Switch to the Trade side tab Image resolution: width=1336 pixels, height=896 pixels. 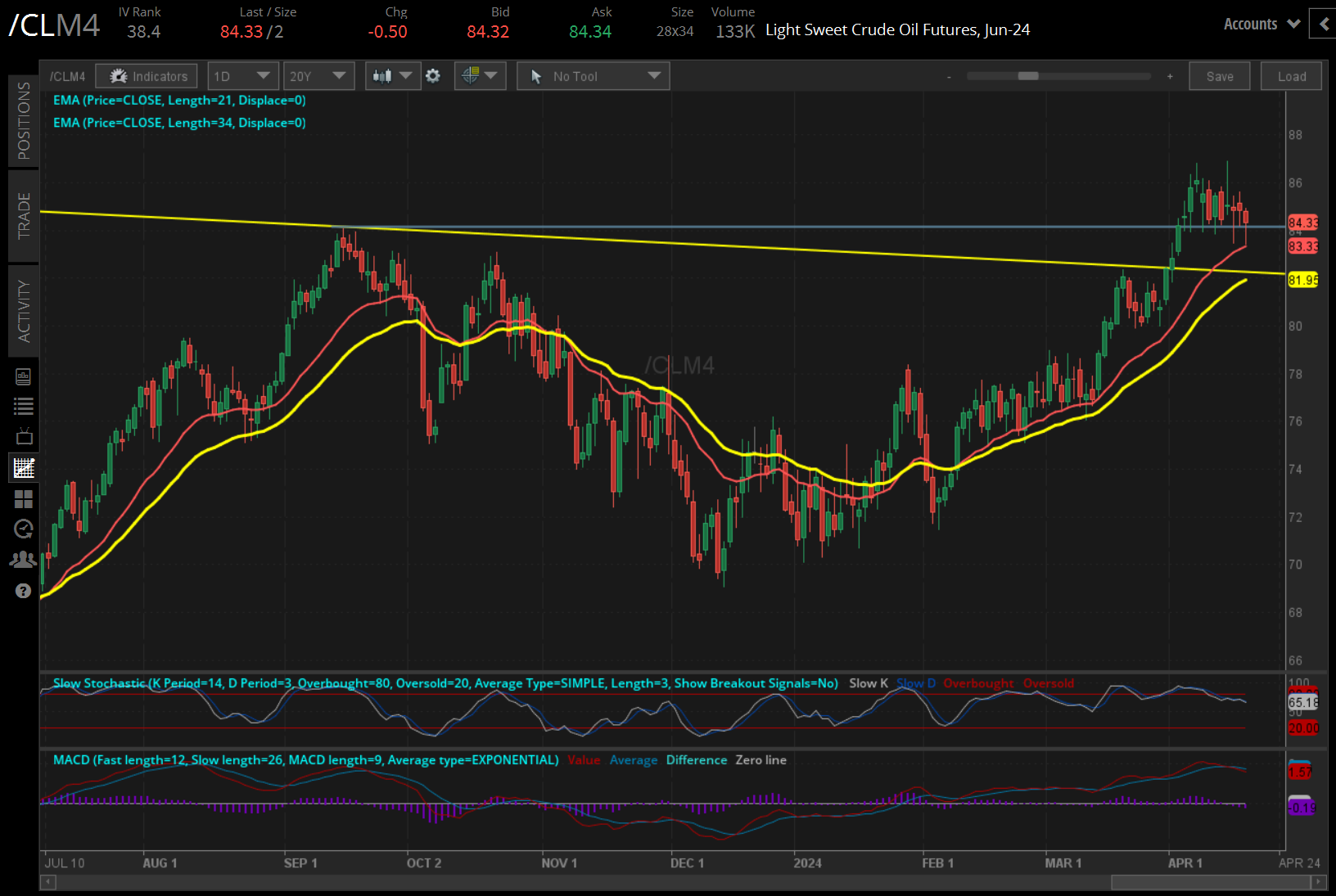(24, 215)
